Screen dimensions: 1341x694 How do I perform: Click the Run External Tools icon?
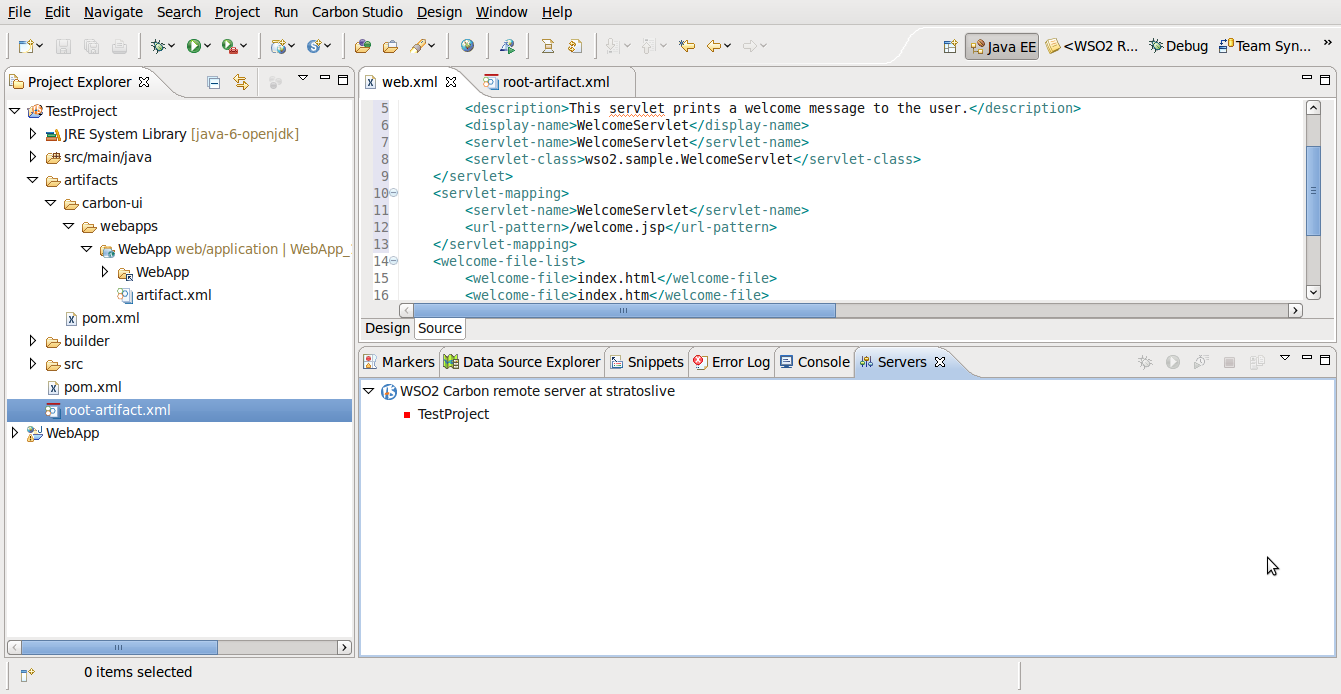(x=229, y=46)
